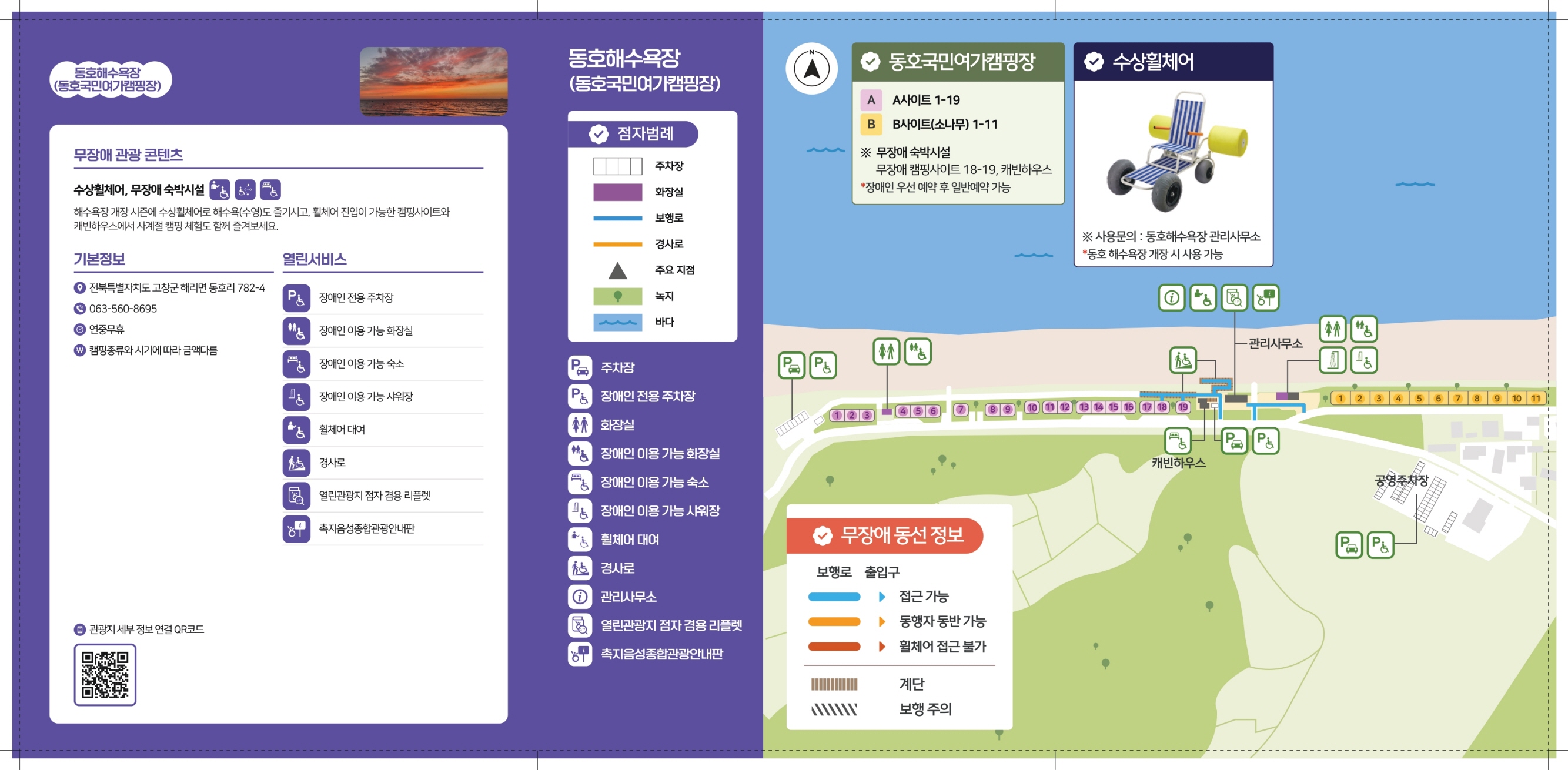
Task: Click the 점자범례 header
Action: [633, 134]
